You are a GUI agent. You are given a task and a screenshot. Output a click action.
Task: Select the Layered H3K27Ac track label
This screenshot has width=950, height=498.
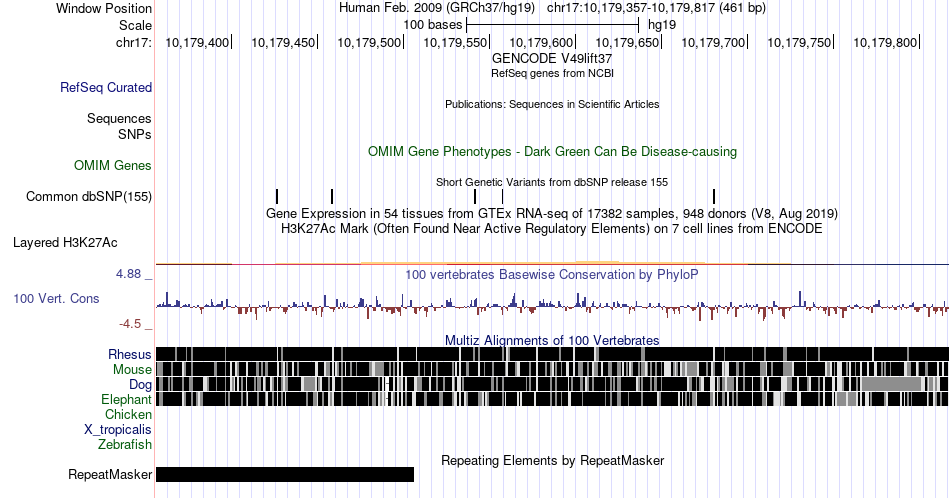pyautogui.click(x=65, y=242)
